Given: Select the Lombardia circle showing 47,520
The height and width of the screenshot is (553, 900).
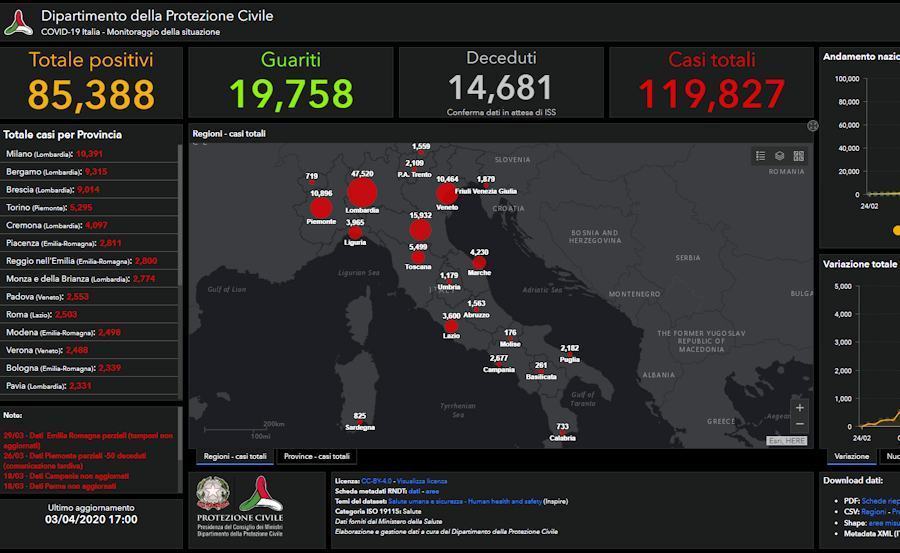Looking at the screenshot, I should (362, 193).
